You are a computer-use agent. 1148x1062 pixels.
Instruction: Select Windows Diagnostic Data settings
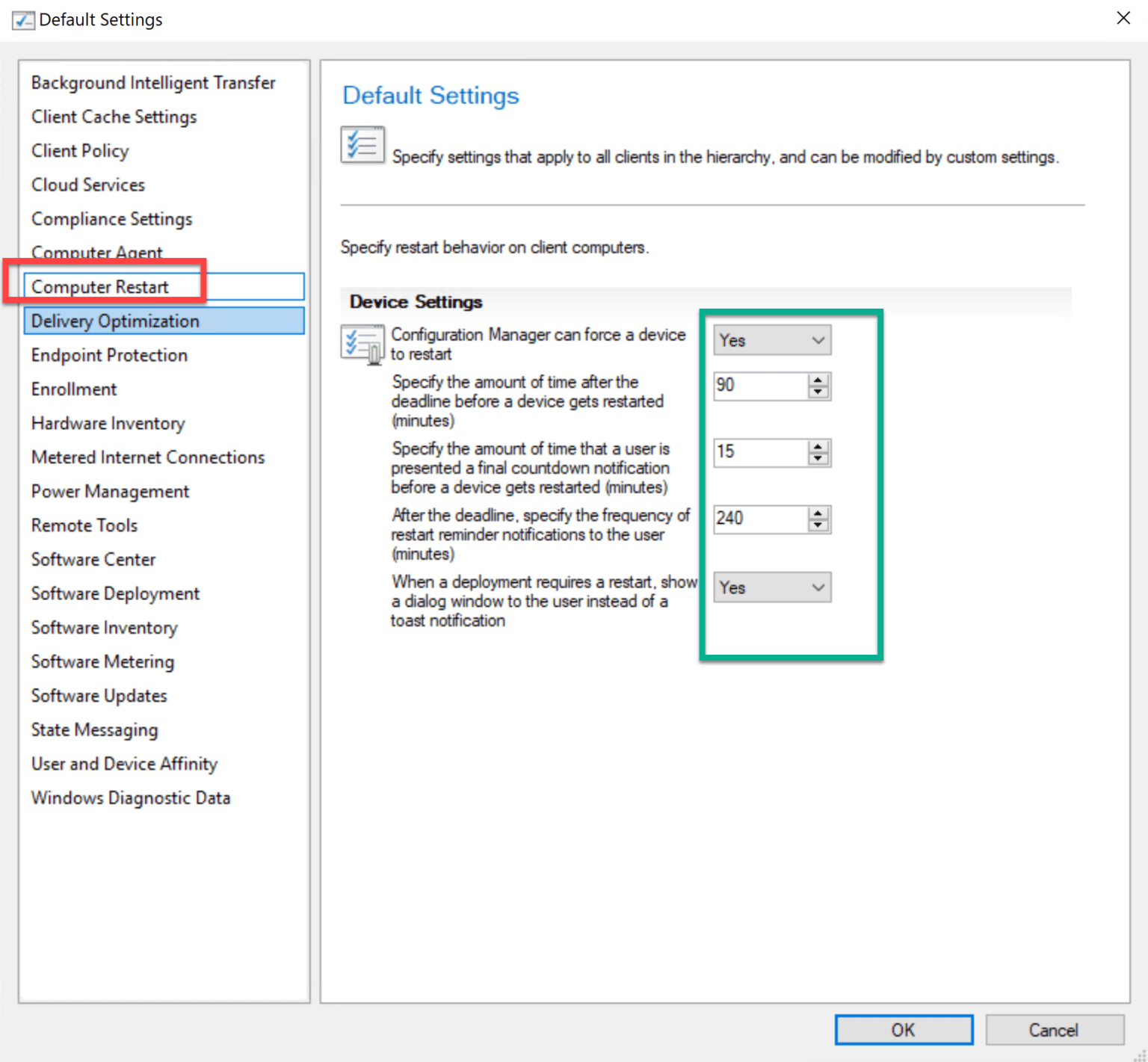tap(131, 797)
